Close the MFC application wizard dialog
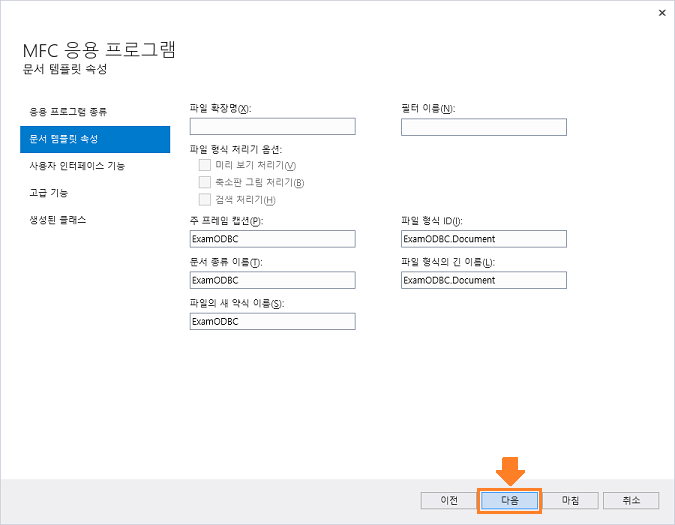The height and width of the screenshot is (525, 675). click(x=662, y=13)
